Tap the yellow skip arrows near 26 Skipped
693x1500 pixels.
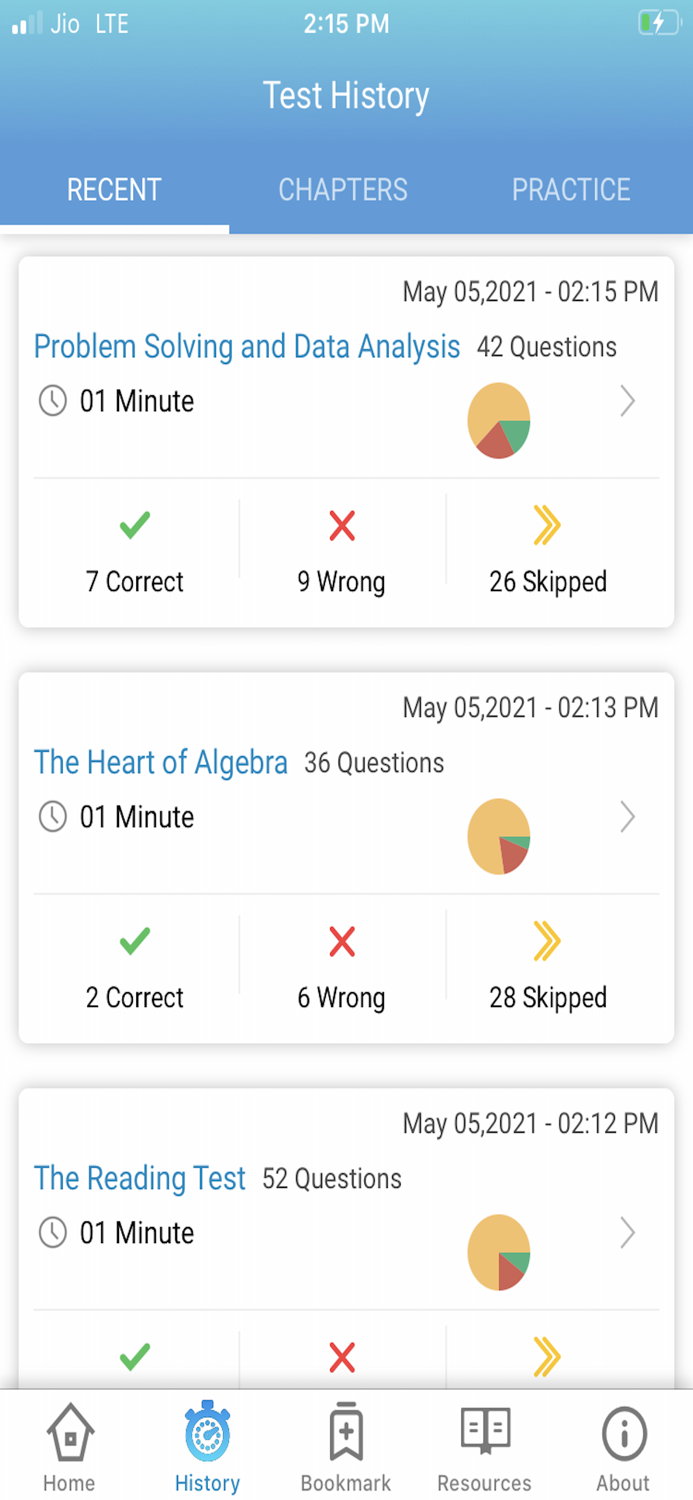[547, 525]
